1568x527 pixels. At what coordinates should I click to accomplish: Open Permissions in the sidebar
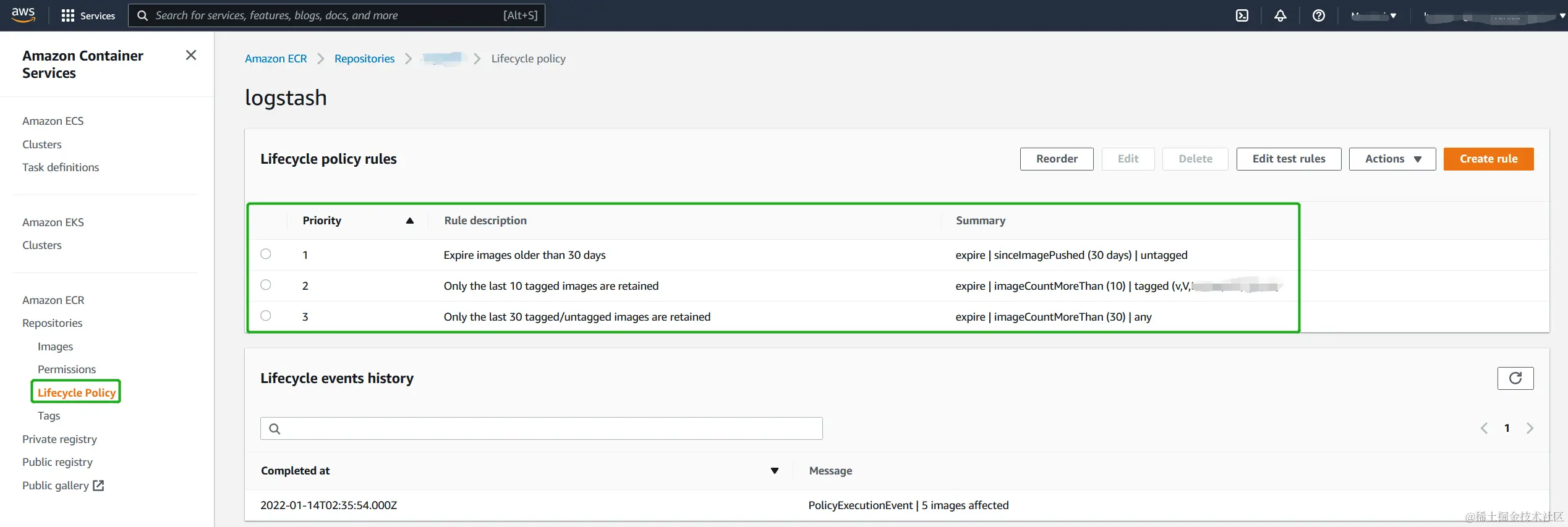(x=67, y=369)
